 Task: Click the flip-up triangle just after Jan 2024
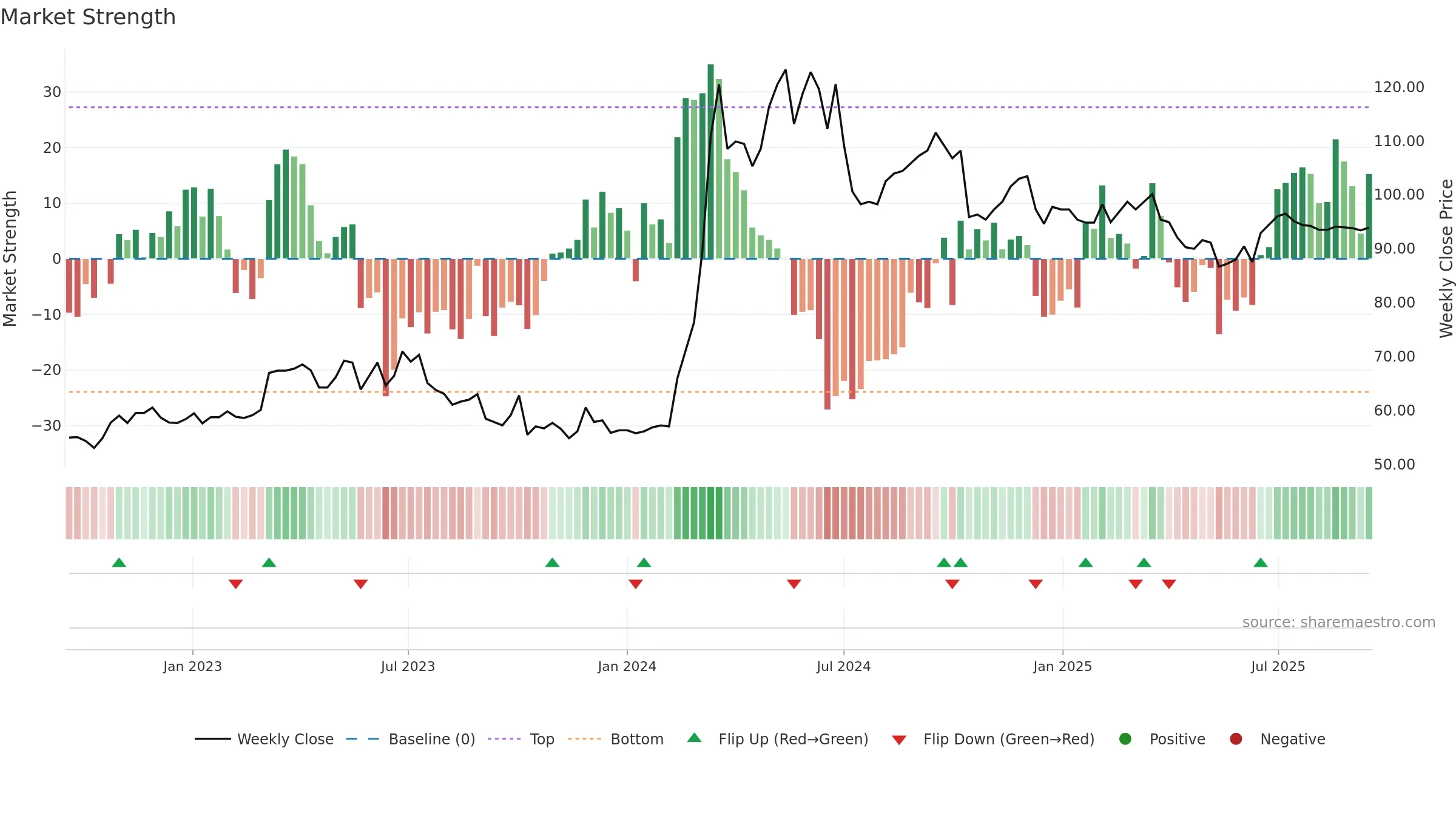(644, 562)
